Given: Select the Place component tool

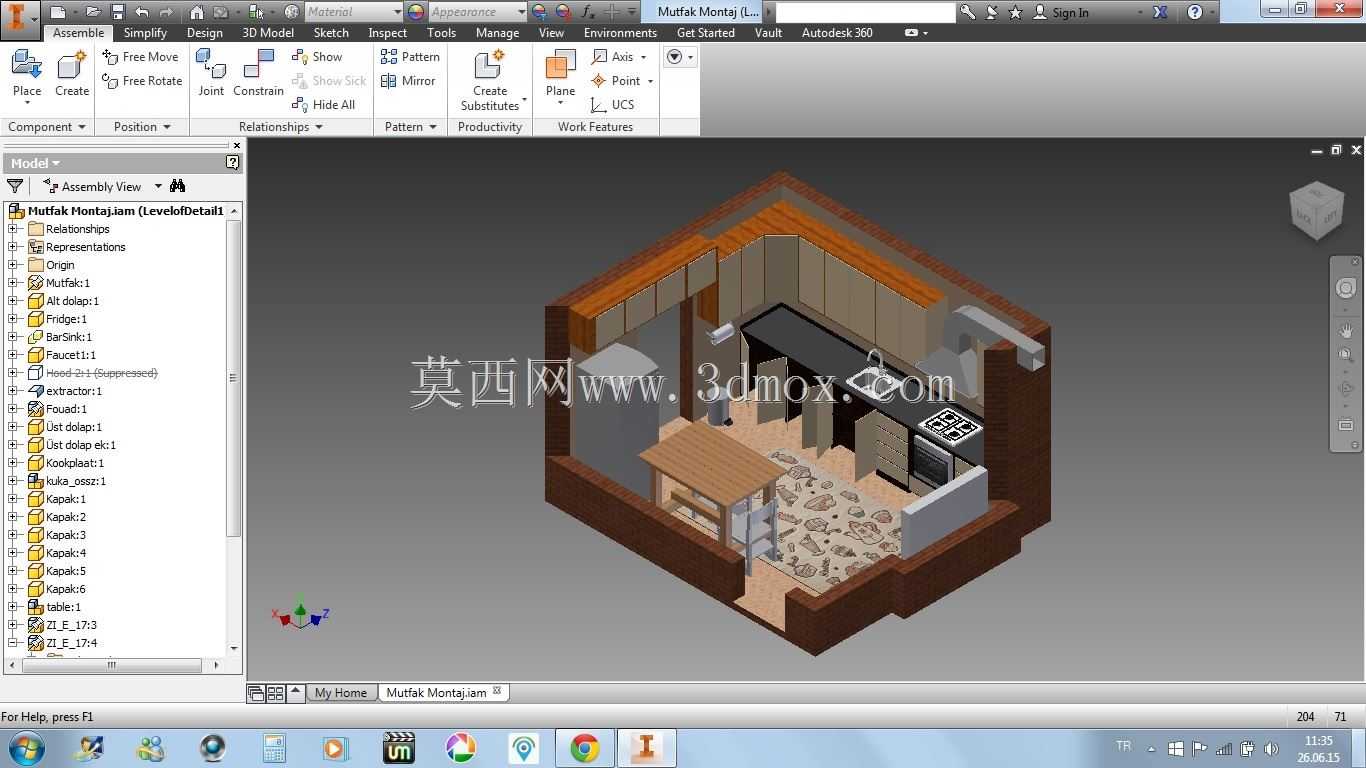Looking at the screenshot, I should pos(27,77).
